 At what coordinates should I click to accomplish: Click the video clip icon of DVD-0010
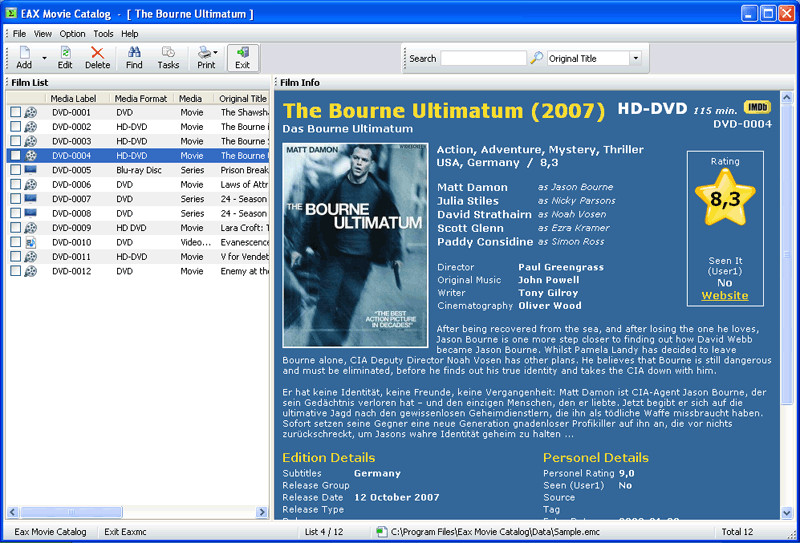[x=31, y=242]
